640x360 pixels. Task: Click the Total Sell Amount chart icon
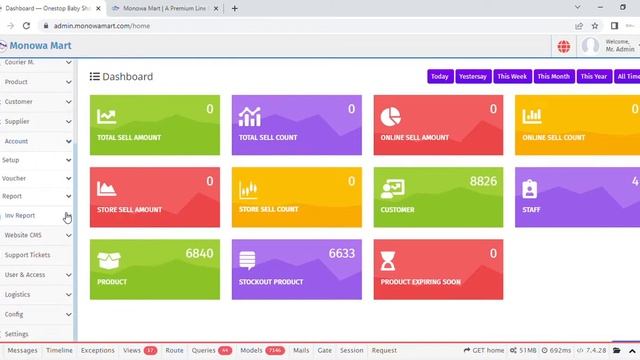(107, 117)
